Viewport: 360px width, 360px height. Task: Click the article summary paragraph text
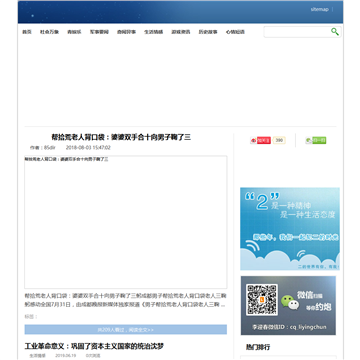point(126,300)
